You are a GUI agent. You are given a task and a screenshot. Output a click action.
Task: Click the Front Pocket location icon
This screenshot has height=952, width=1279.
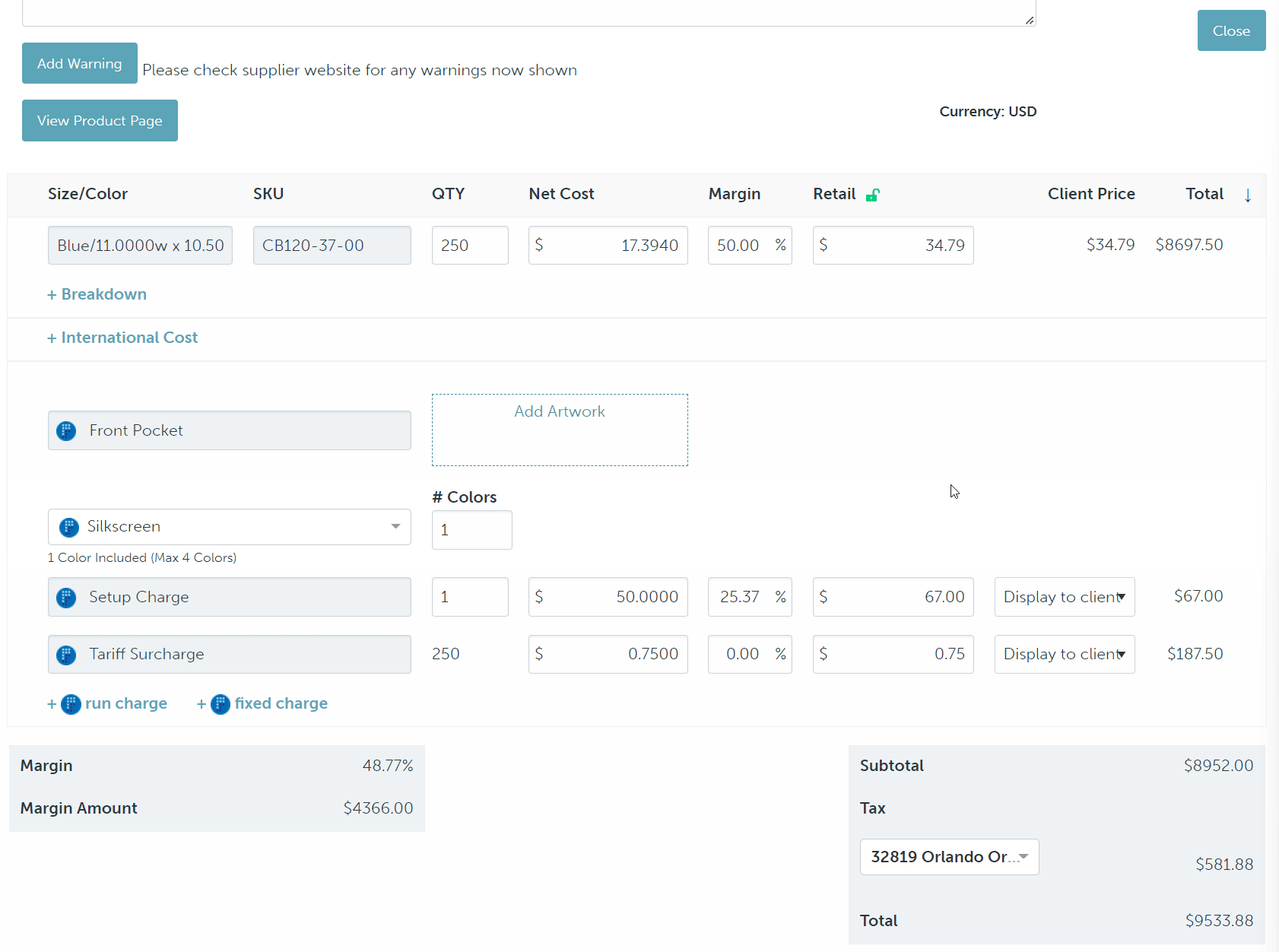click(x=67, y=431)
